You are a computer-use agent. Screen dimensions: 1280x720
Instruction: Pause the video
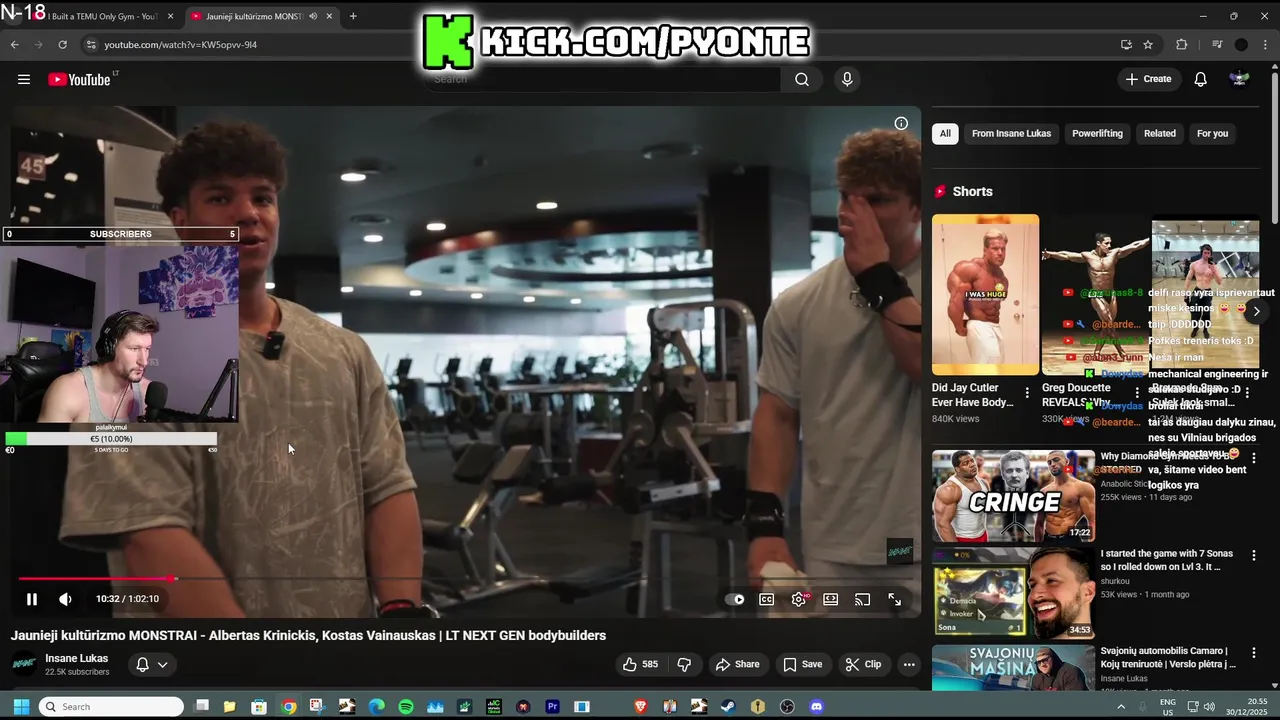tap(32, 599)
